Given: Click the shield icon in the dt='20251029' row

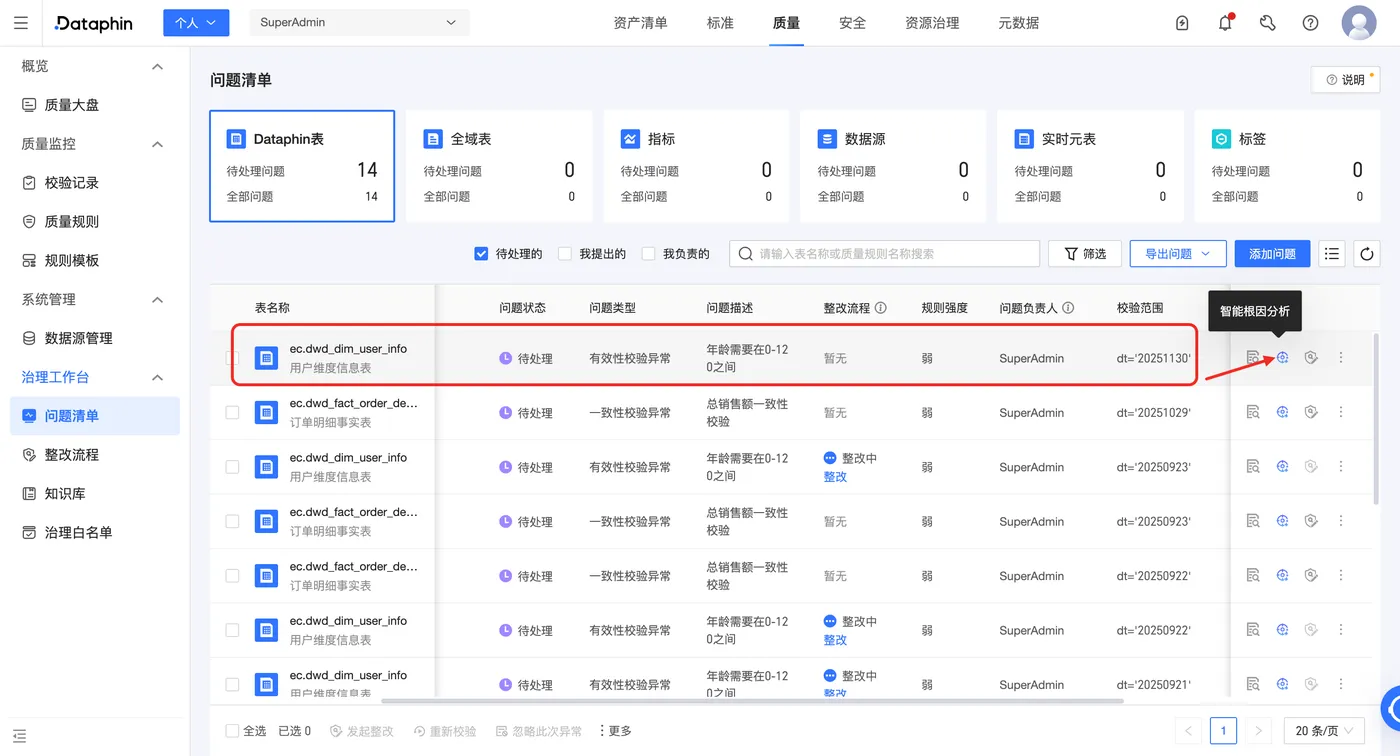Looking at the screenshot, I should tap(1311, 412).
